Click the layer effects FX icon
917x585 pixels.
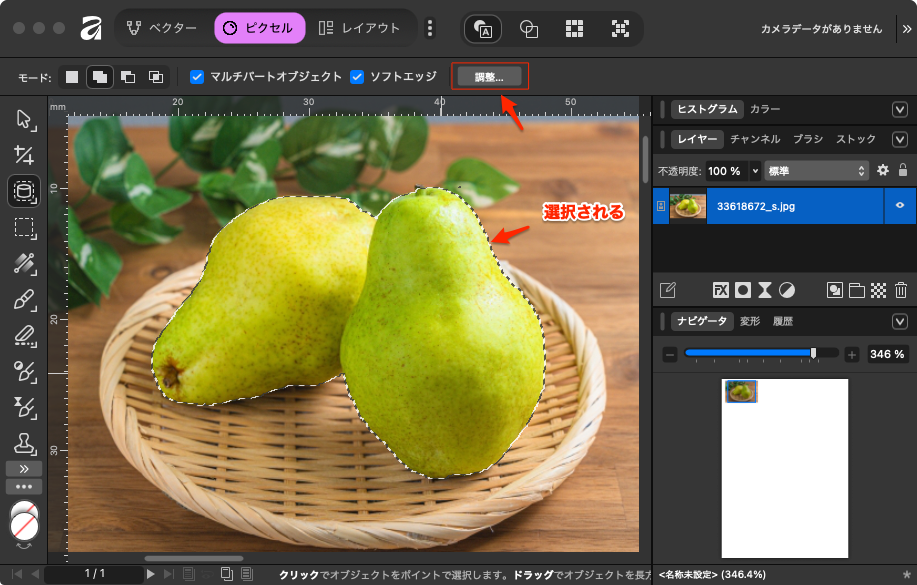(x=720, y=290)
